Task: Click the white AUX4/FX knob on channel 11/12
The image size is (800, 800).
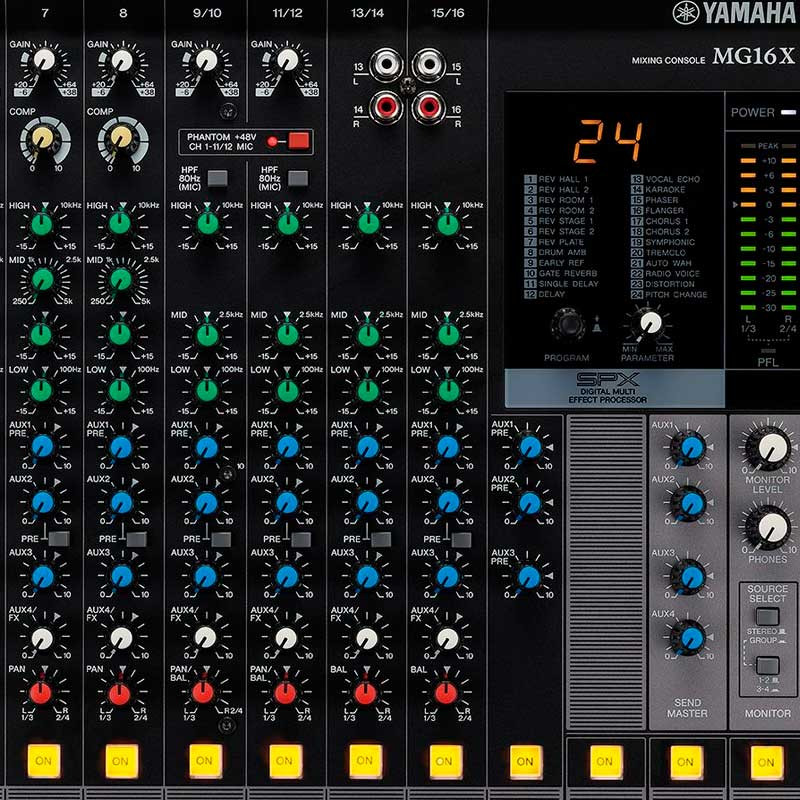Action: click(x=286, y=638)
